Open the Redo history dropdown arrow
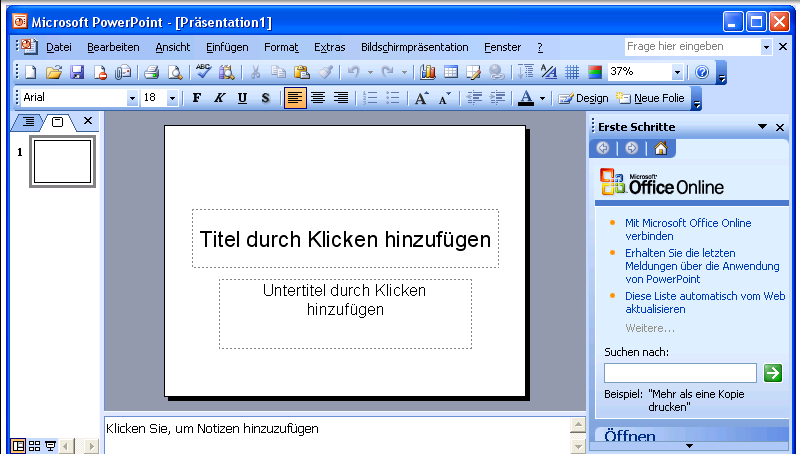 [x=405, y=72]
